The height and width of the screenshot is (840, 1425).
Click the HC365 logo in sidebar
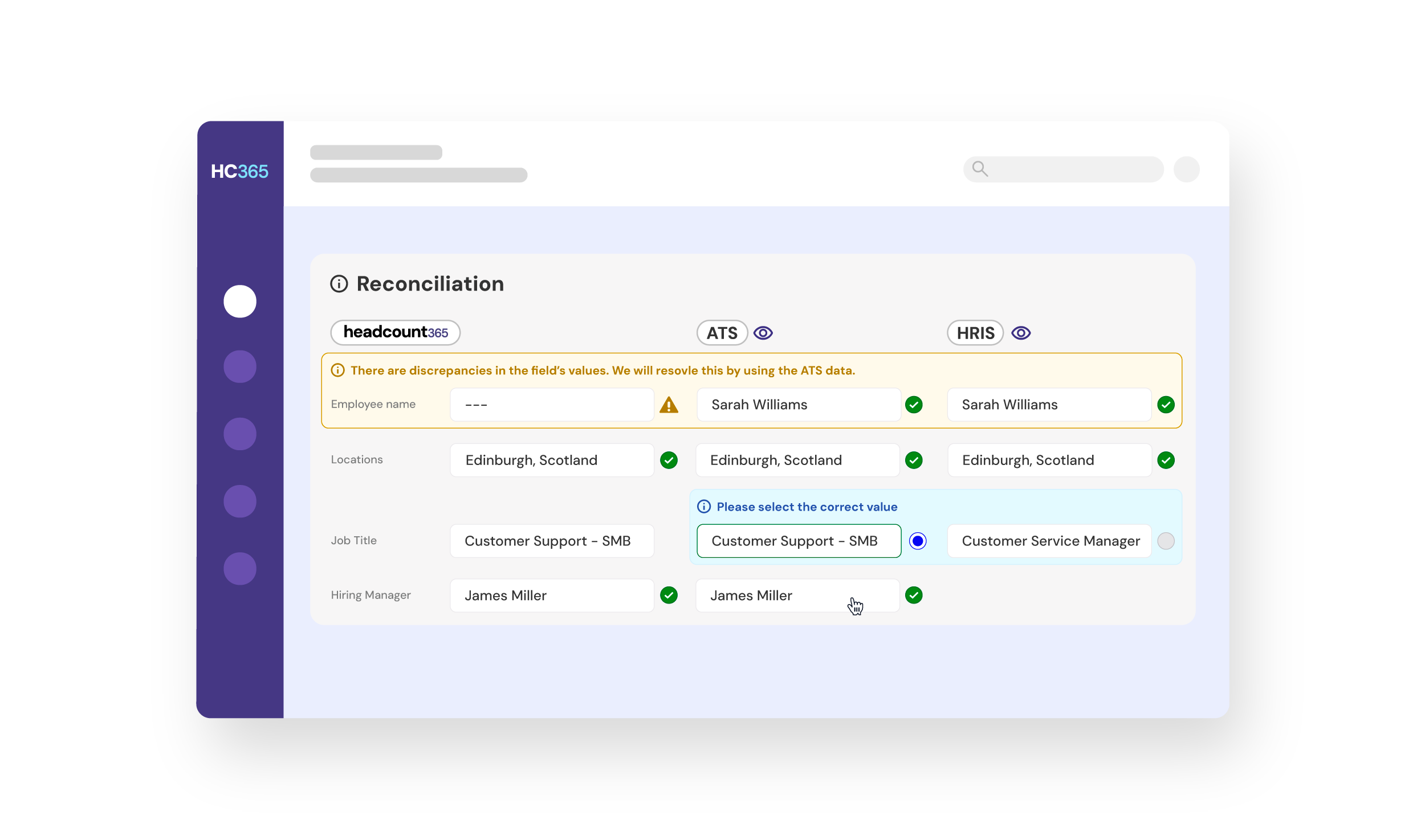(x=239, y=171)
